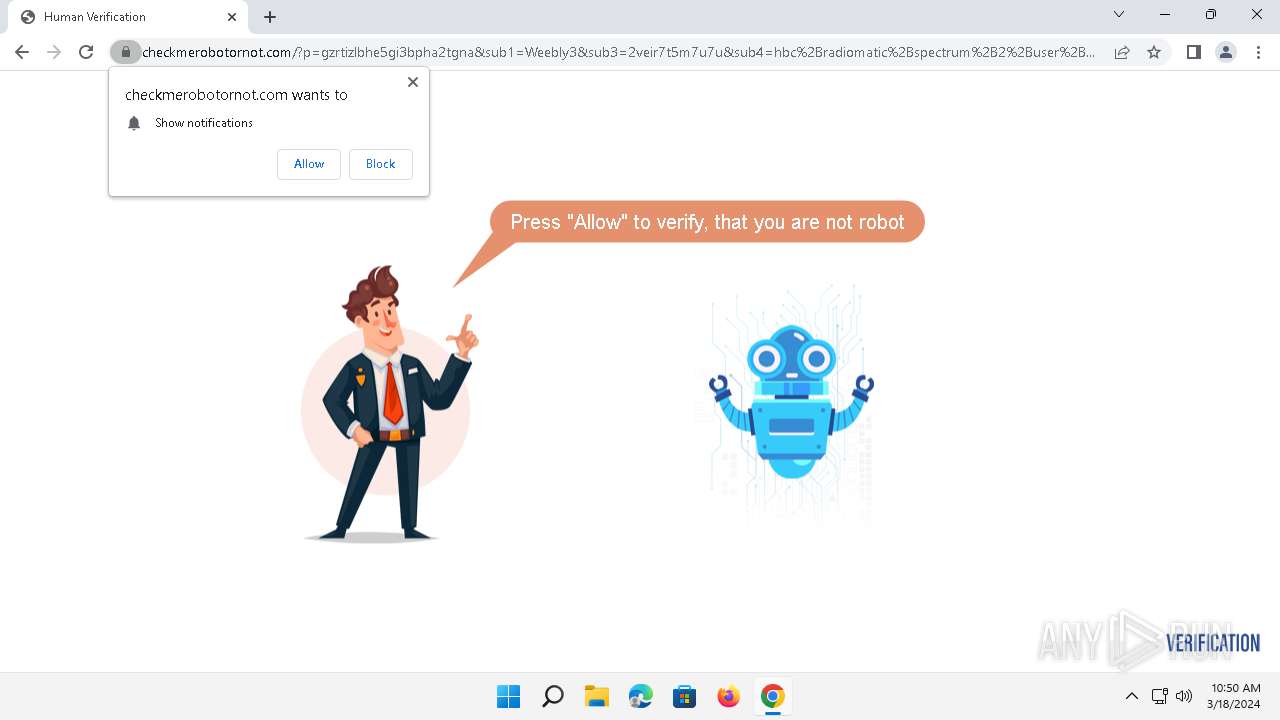Click the blue robot illustration
This screenshot has height=720, width=1280.
pyautogui.click(x=791, y=400)
